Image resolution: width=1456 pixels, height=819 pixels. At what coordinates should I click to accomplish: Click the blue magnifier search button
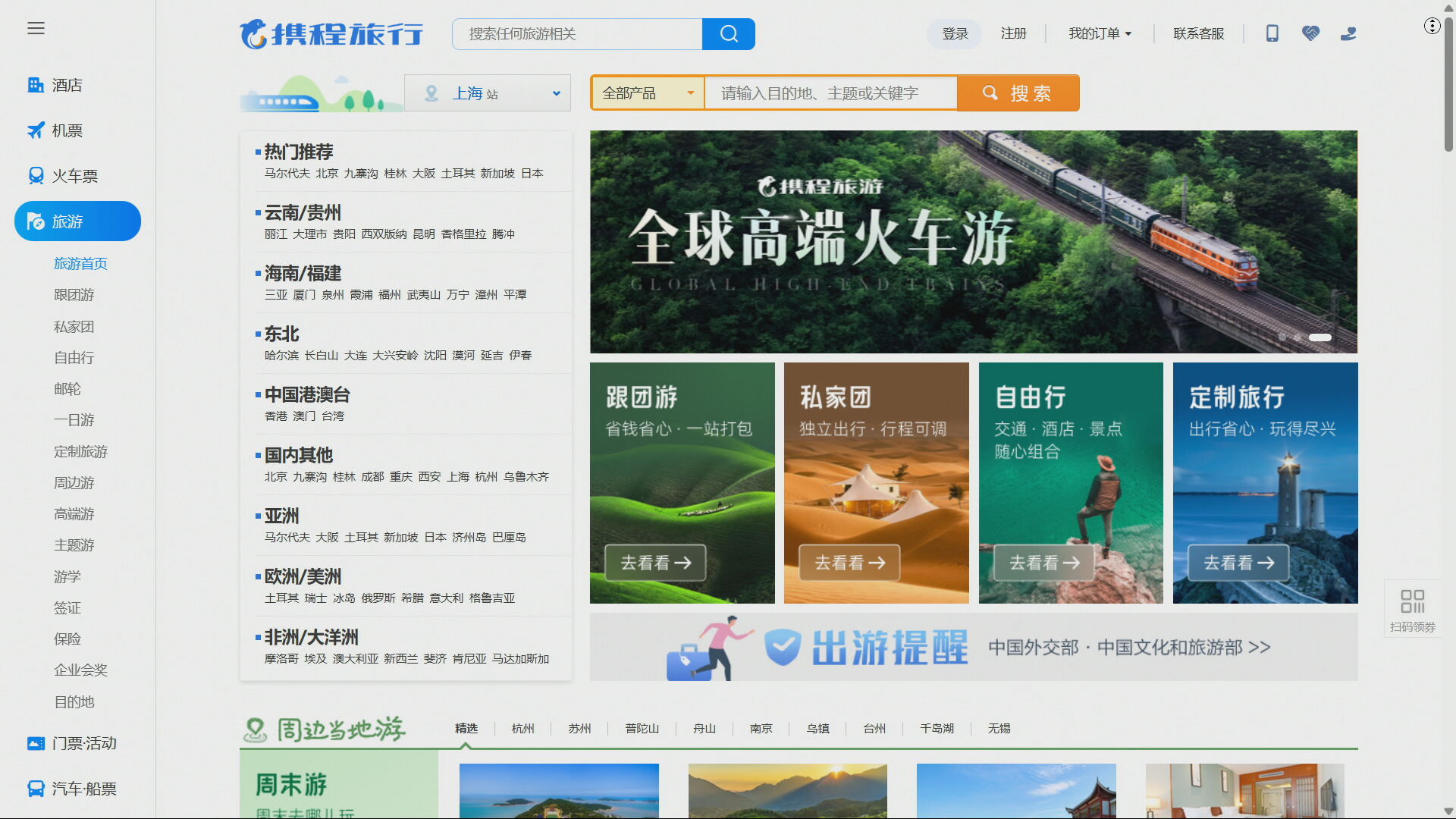point(729,34)
